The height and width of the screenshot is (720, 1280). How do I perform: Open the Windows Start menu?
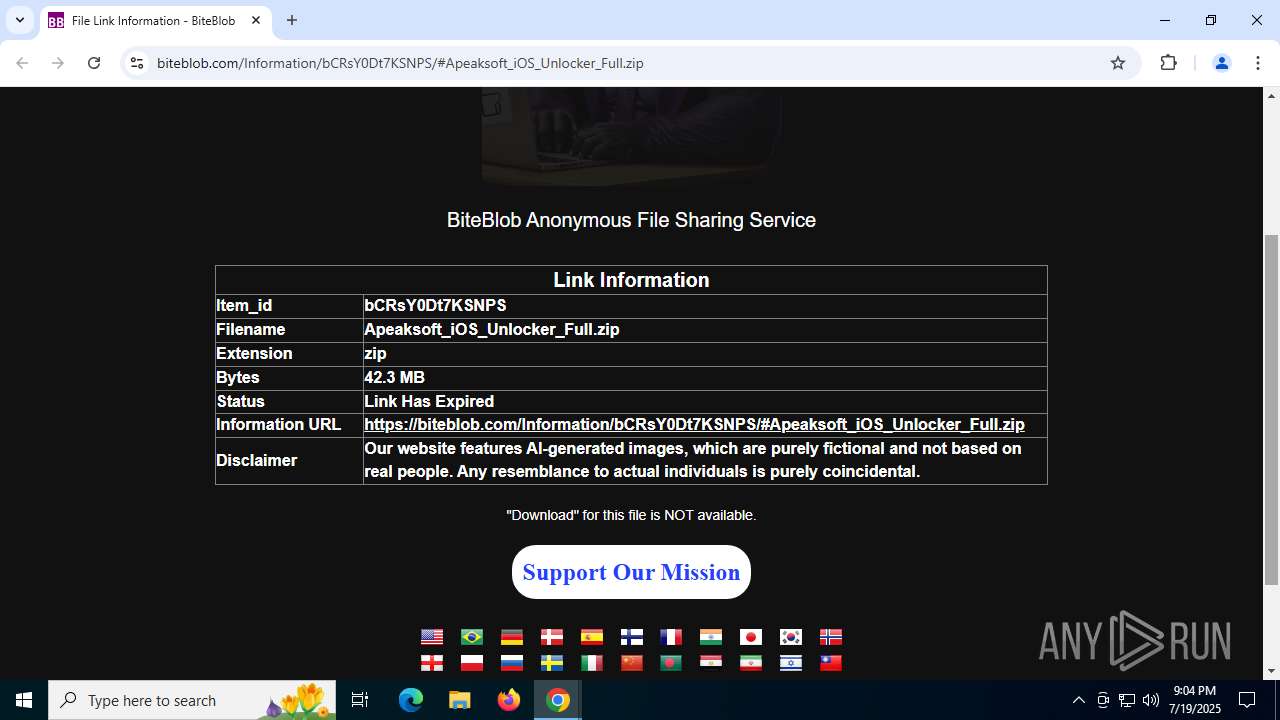click(24, 700)
